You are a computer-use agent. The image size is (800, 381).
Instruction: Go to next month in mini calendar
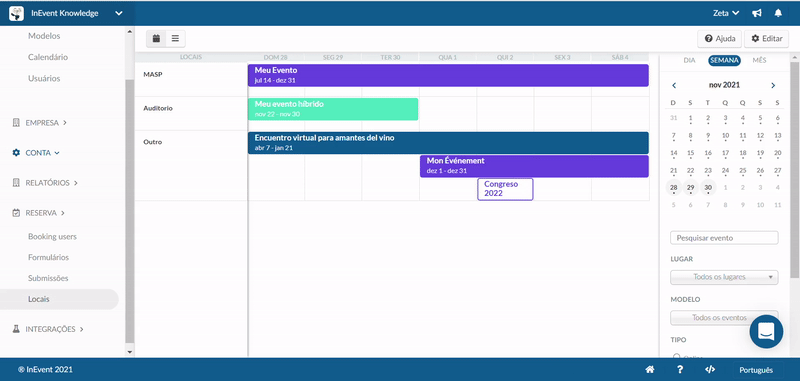(773, 85)
